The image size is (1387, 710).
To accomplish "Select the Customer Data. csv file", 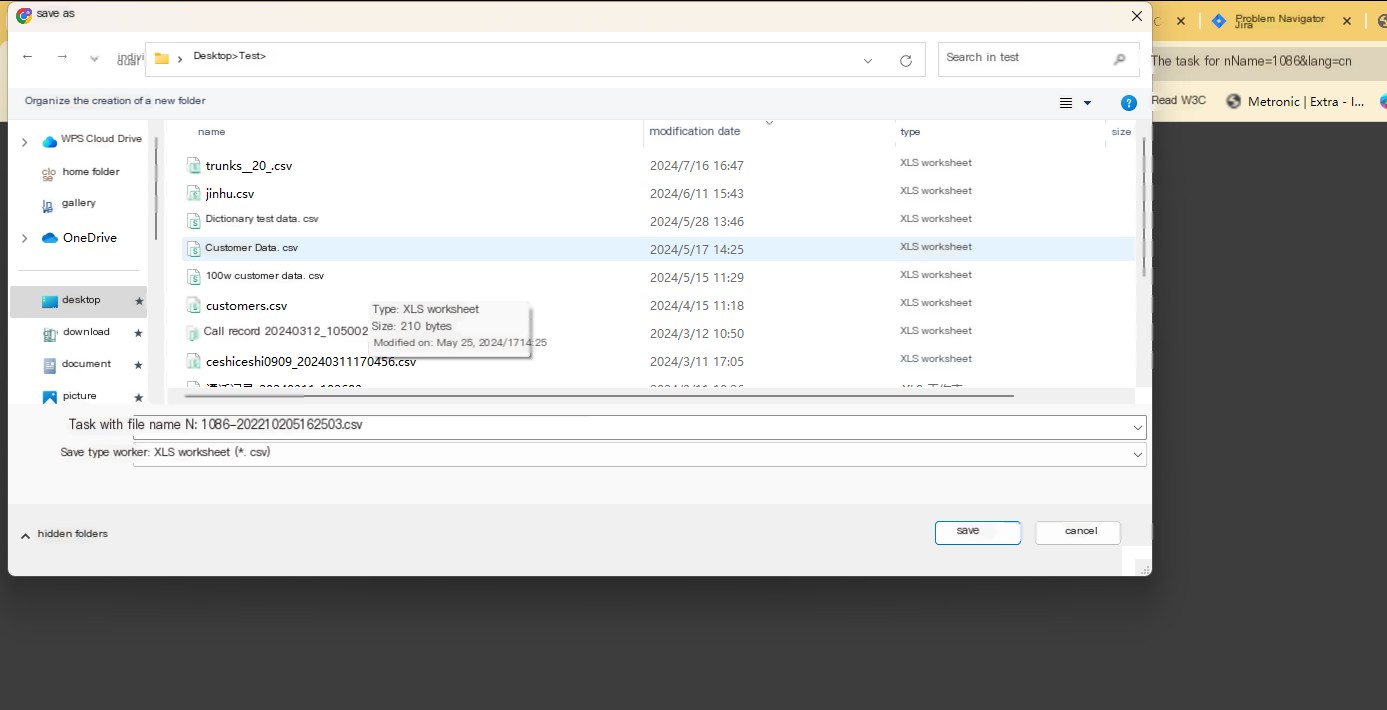I will pos(251,248).
